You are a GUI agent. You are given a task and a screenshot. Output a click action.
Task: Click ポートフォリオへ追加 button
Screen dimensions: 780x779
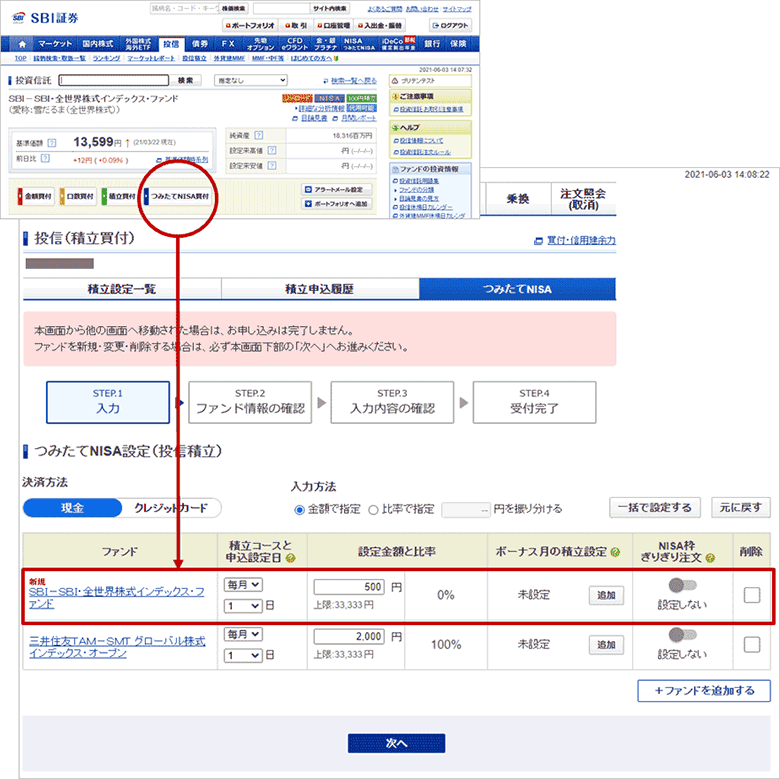click(337, 204)
